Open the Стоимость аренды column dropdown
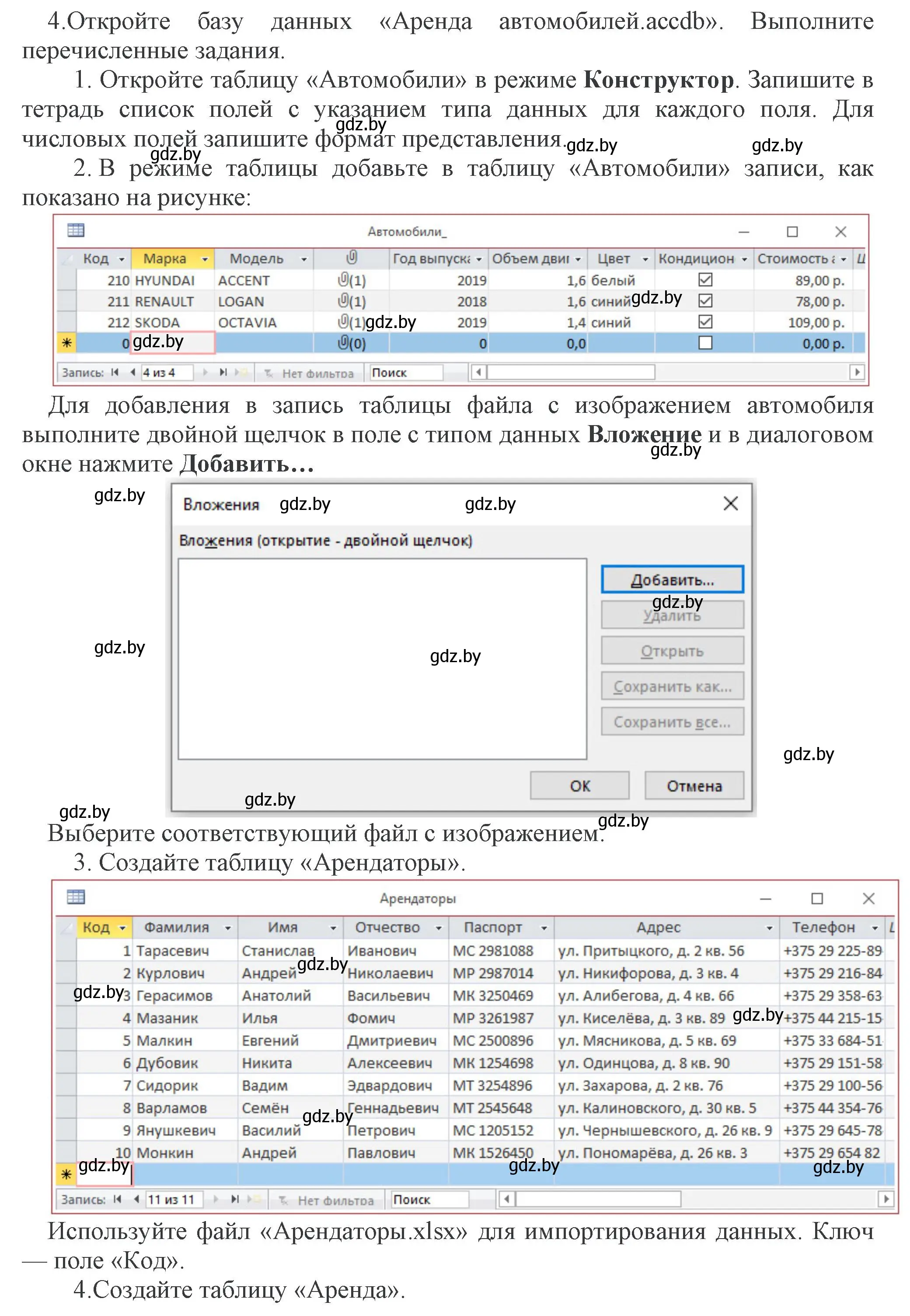910x1316 pixels. [843, 259]
